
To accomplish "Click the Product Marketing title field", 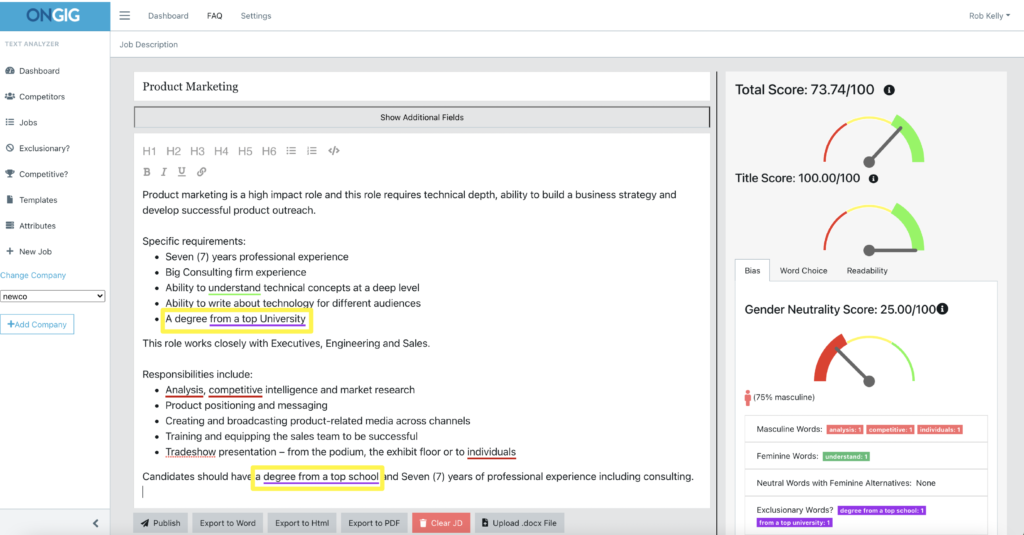I will click(422, 86).
